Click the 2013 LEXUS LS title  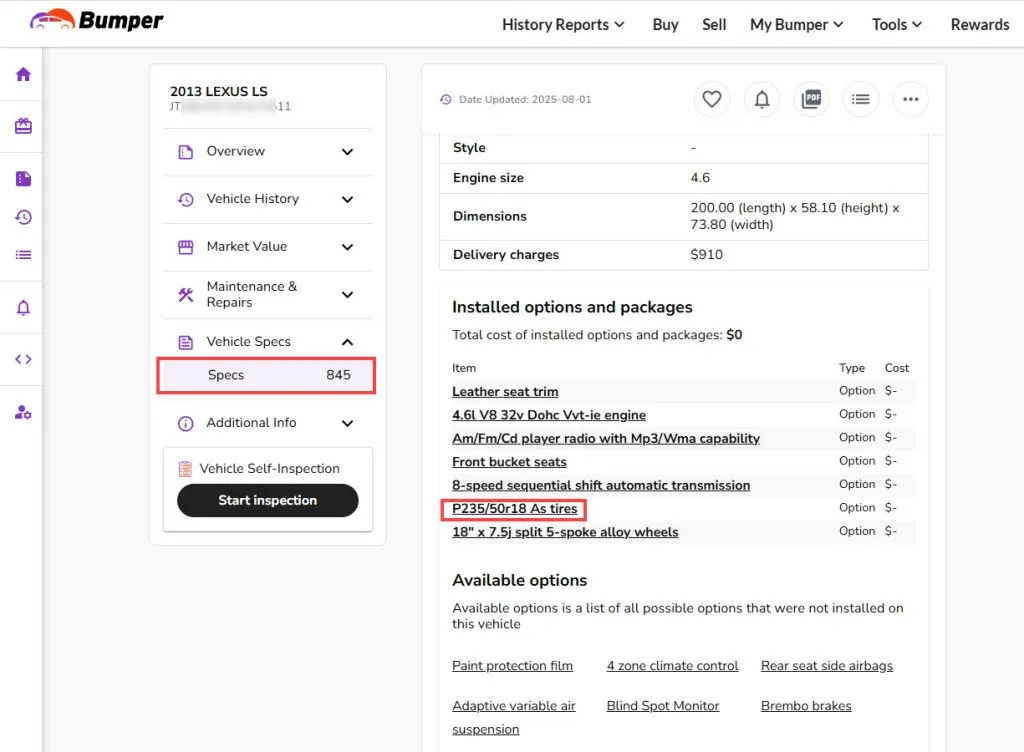point(219,91)
